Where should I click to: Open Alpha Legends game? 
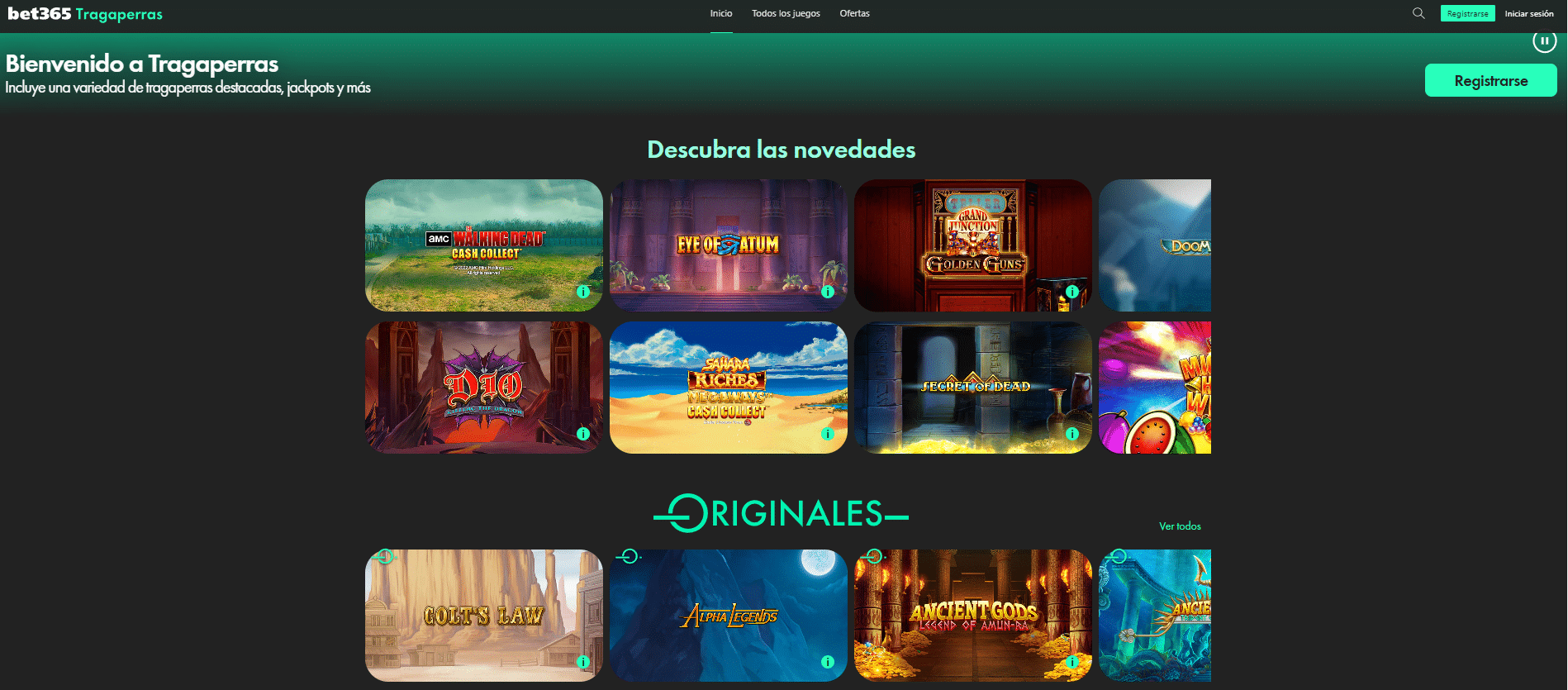click(x=729, y=616)
